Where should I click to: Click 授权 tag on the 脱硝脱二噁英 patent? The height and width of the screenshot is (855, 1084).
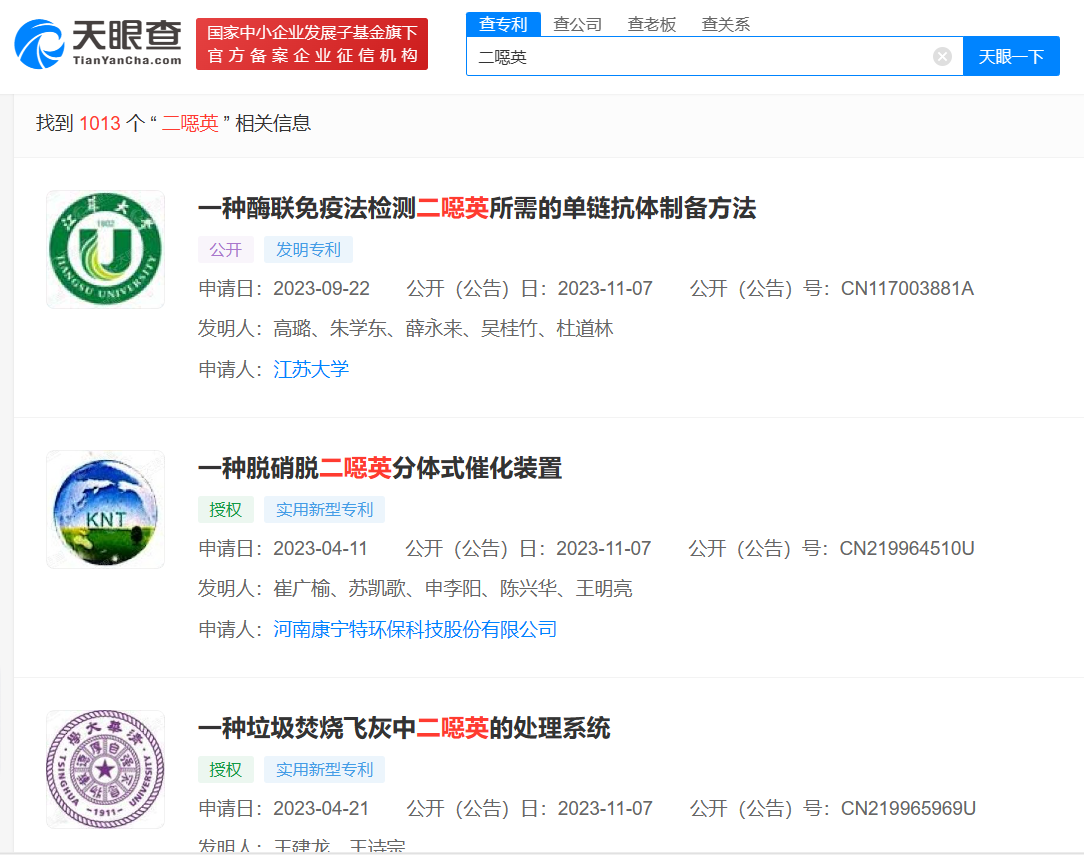point(225,509)
